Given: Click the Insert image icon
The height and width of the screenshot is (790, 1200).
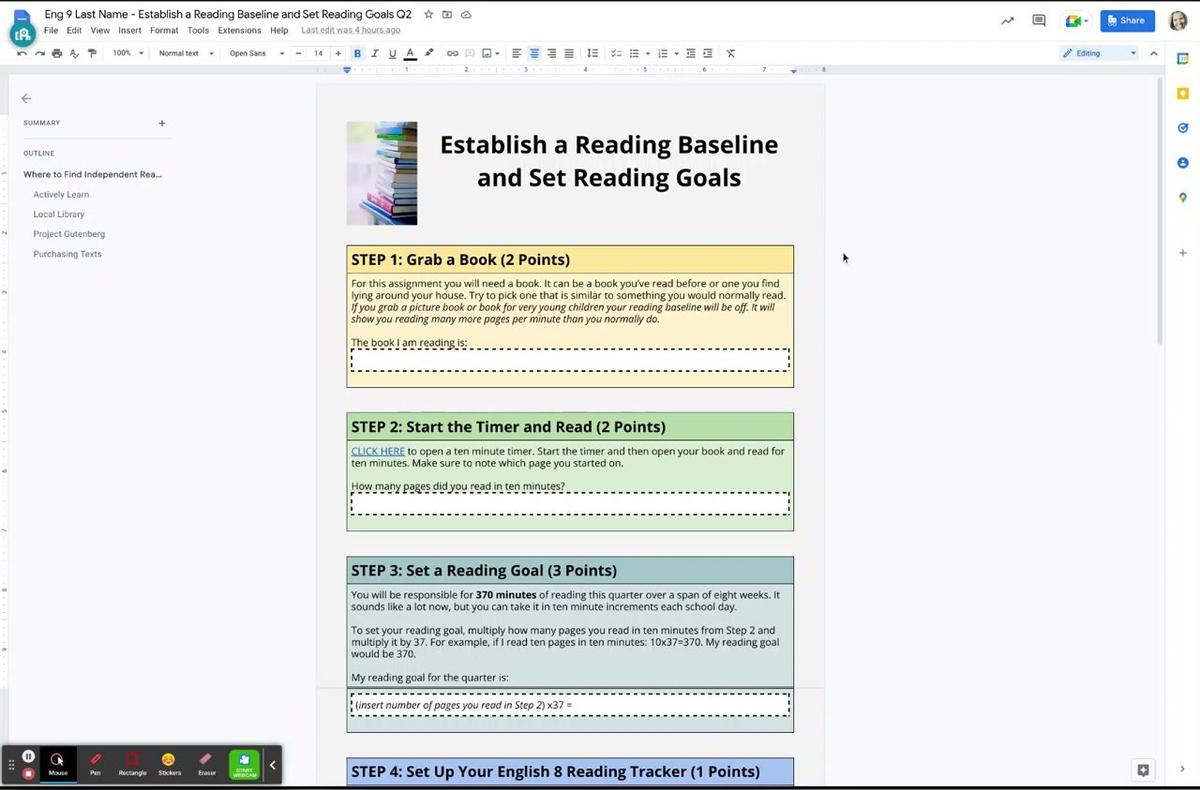Looking at the screenshot, I should coord(487,53).
